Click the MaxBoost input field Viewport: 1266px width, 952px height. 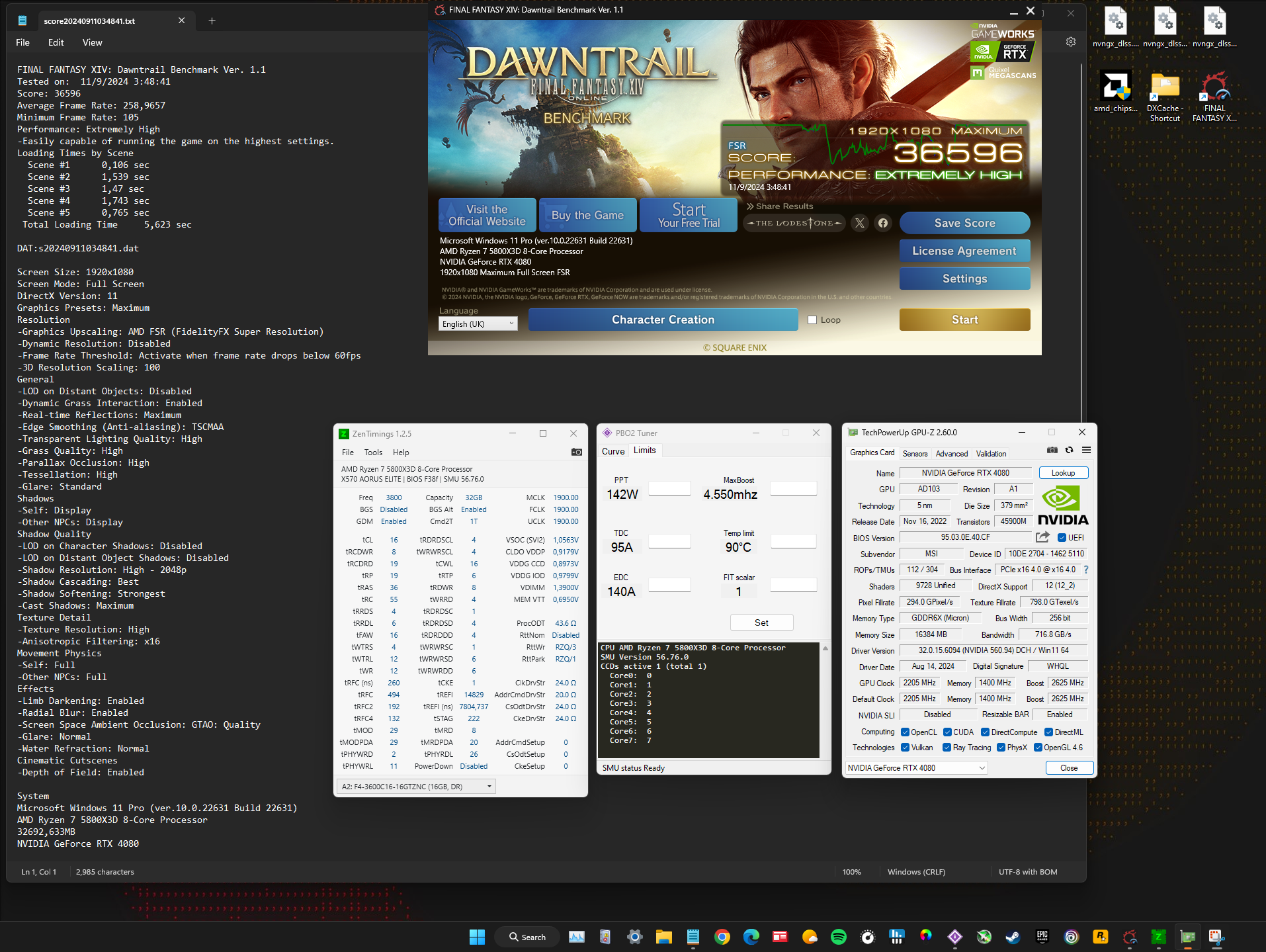793,488
